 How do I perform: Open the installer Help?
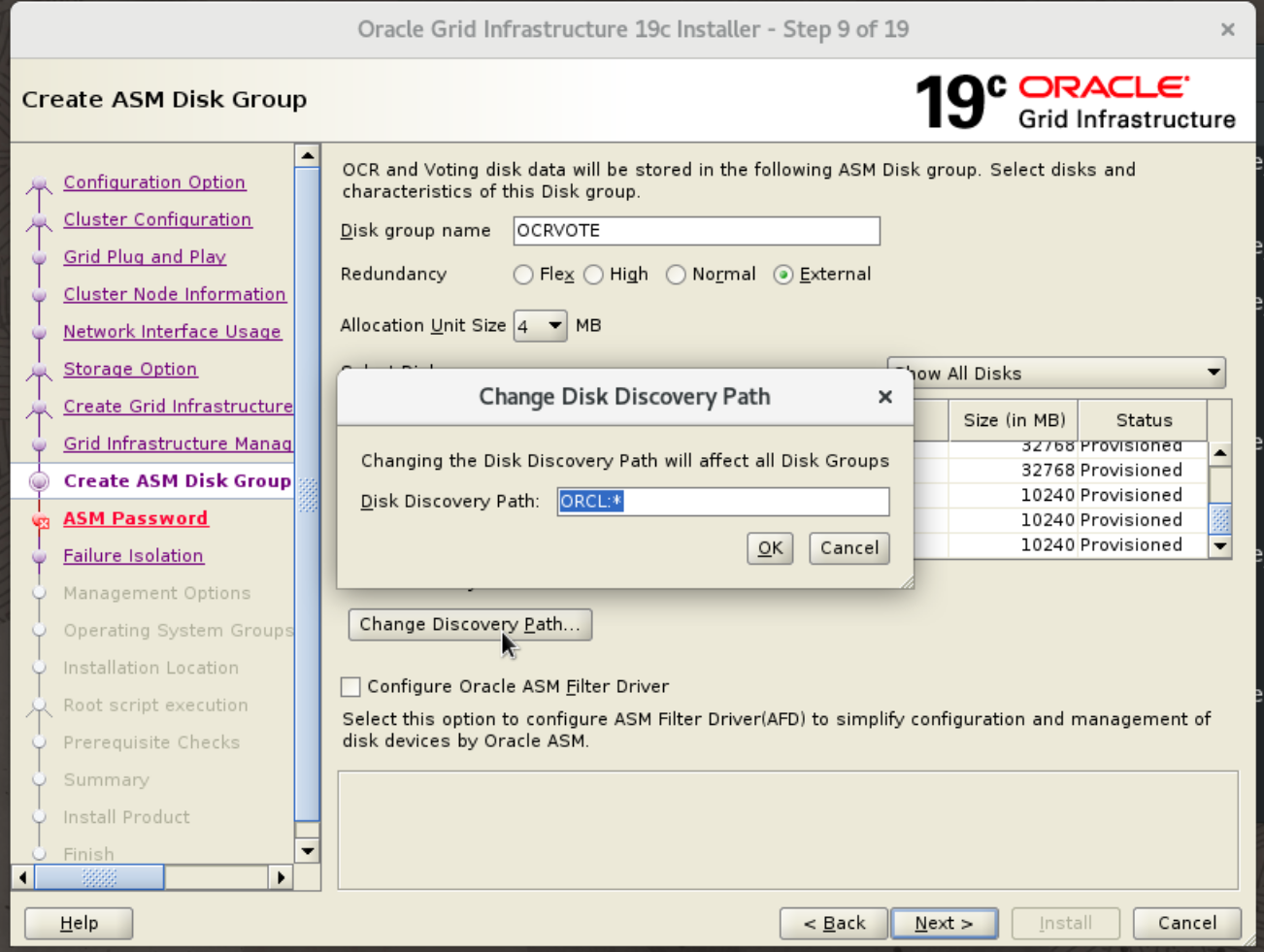(79, 923)
